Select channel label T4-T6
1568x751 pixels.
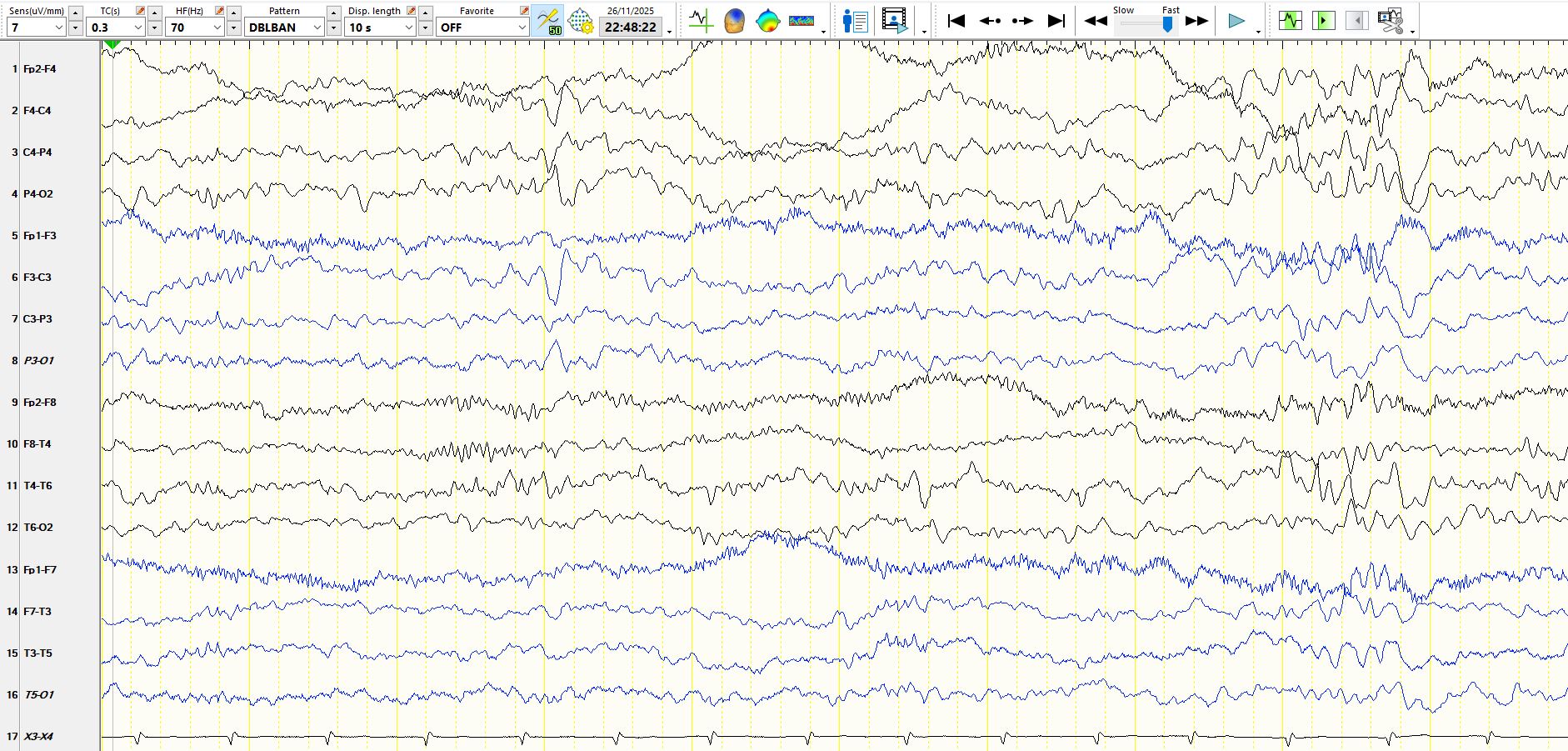pyautogui.click(x=37, y=486)
